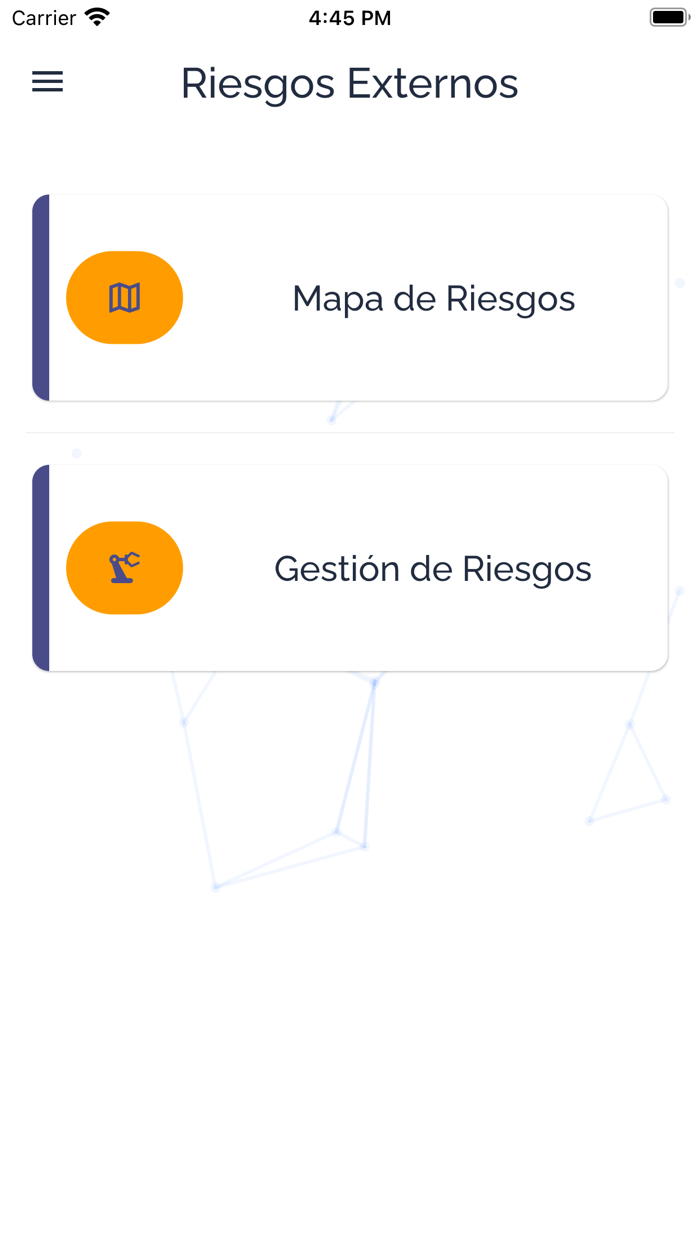
Task: Tap the purple accent bar on the second card
Action: coord(39,567)
